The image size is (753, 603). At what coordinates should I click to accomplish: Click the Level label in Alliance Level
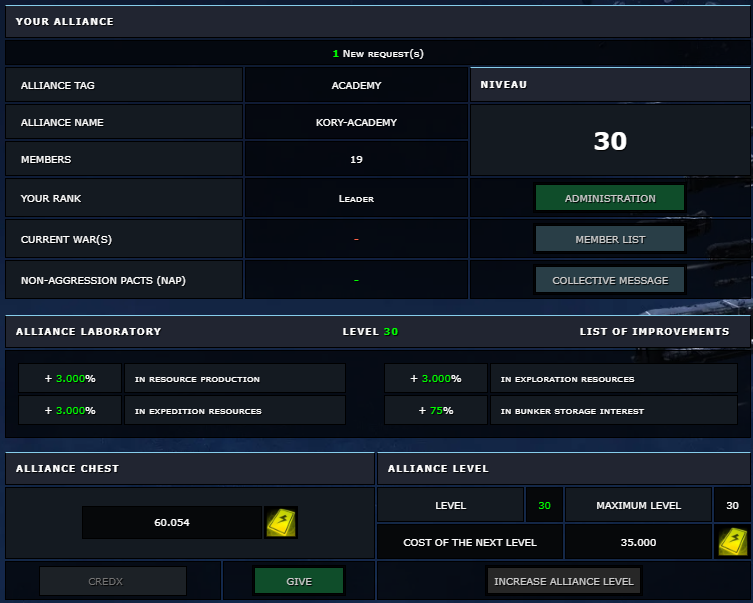pos(450,506)
